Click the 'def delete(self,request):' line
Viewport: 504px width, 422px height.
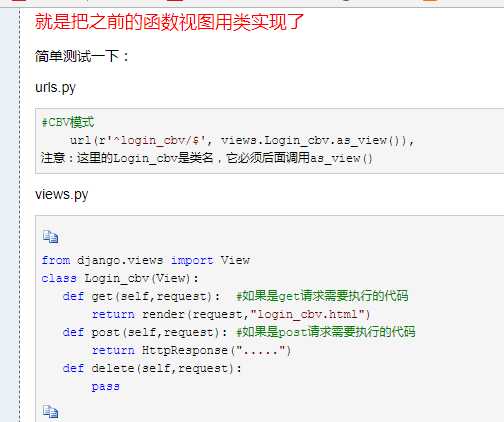click(152, 368)
